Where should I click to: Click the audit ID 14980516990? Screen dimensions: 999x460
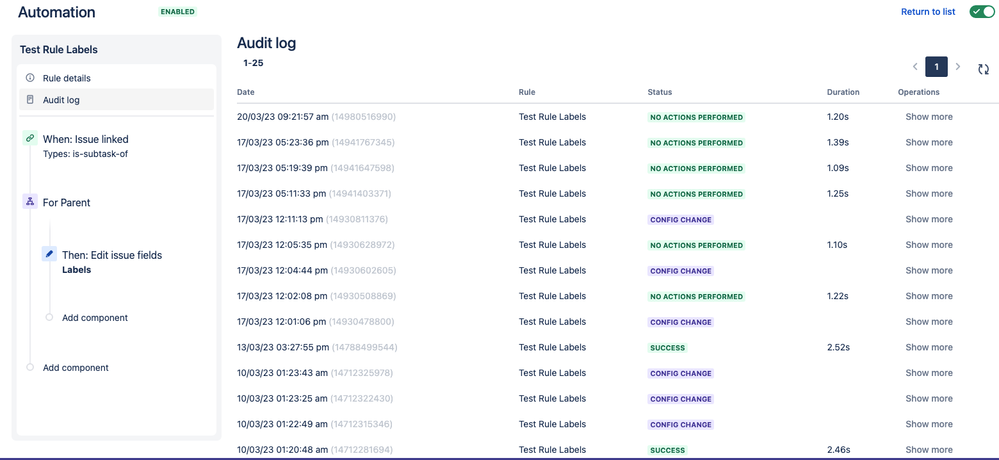click(364, 117)
